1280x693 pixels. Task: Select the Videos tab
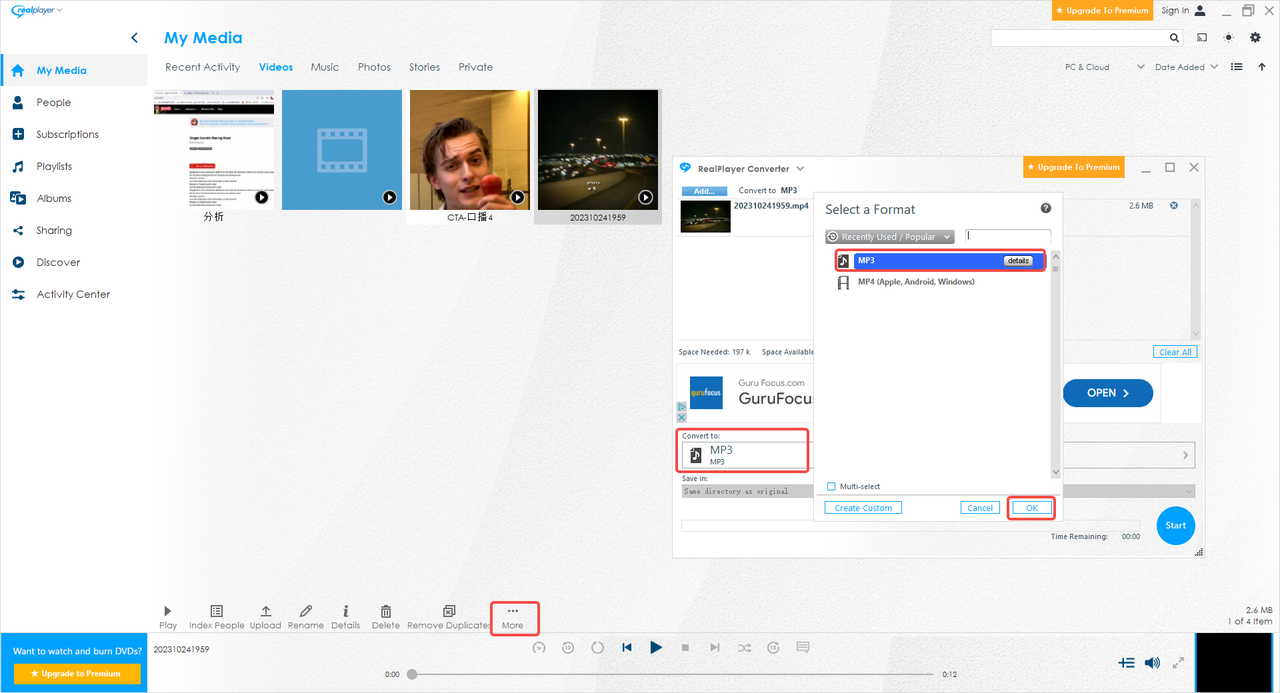pyautogui.click(x=276, y=67)
